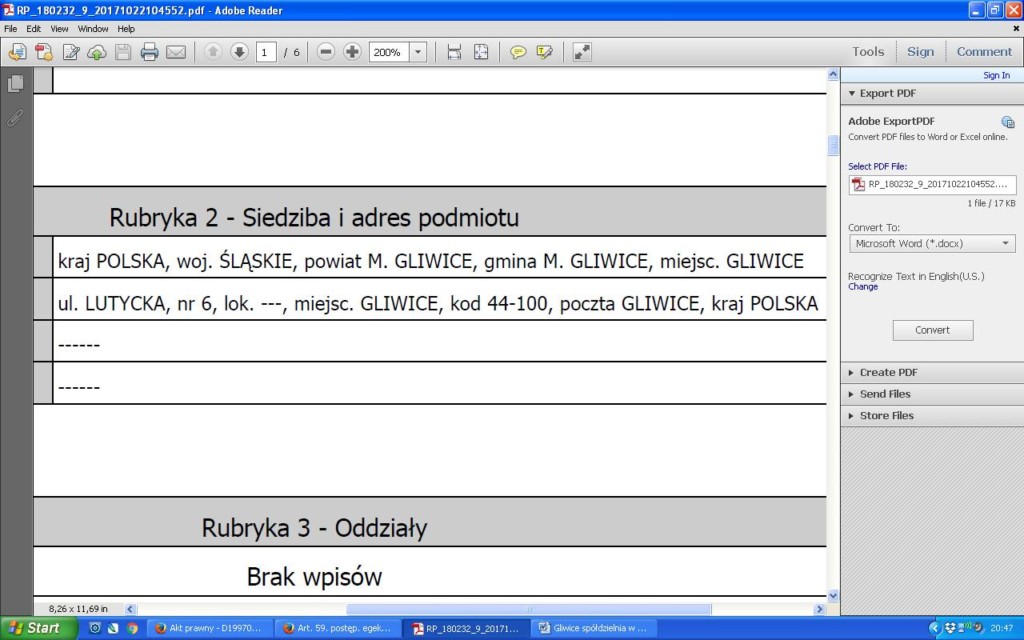
Task: Switch to the Comment pane tab
Action: [984, 52]
